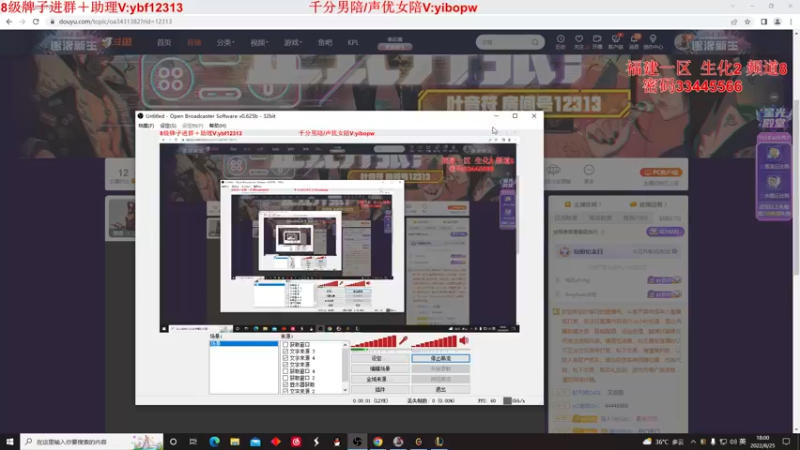
Task: Reload the browser page
Action: 36,21
